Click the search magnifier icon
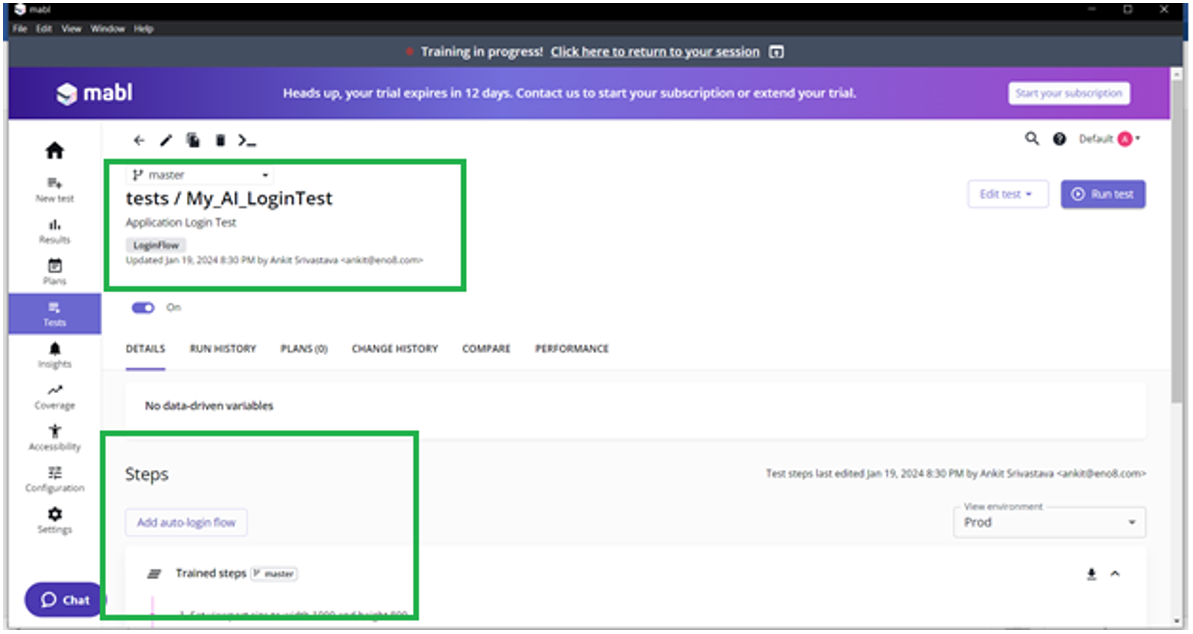This screenshot has height=634, width=1193. pyautogui.click(x=1032, y=139)
